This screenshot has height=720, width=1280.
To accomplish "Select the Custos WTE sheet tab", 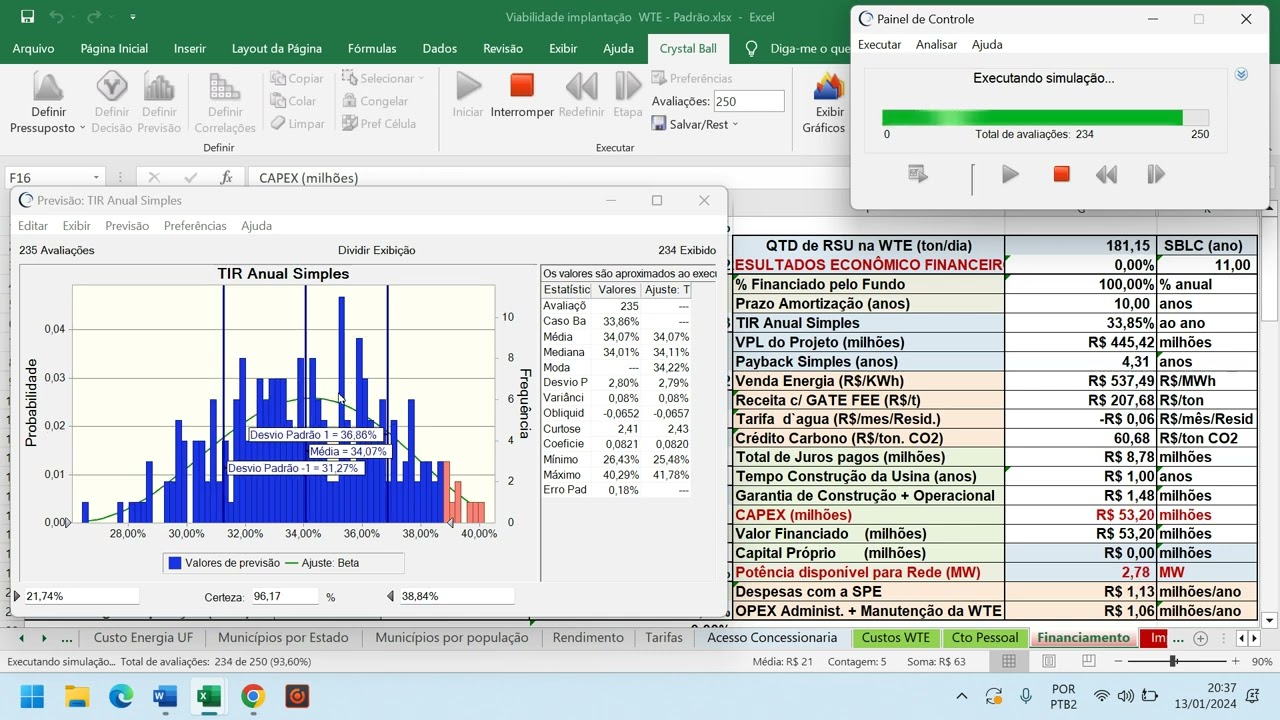I will point(896,637).
